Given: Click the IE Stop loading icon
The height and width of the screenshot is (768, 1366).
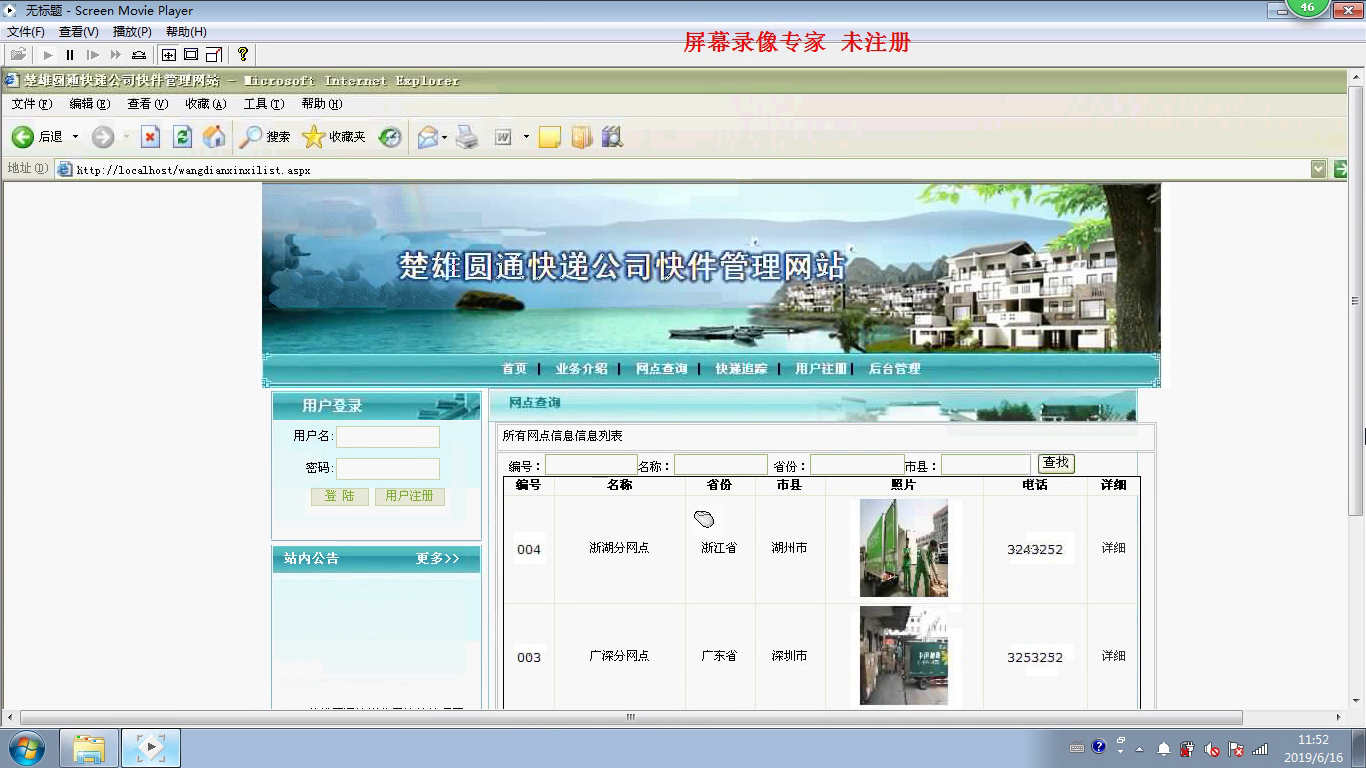Looking at the screenshot, I should (150, 137).
